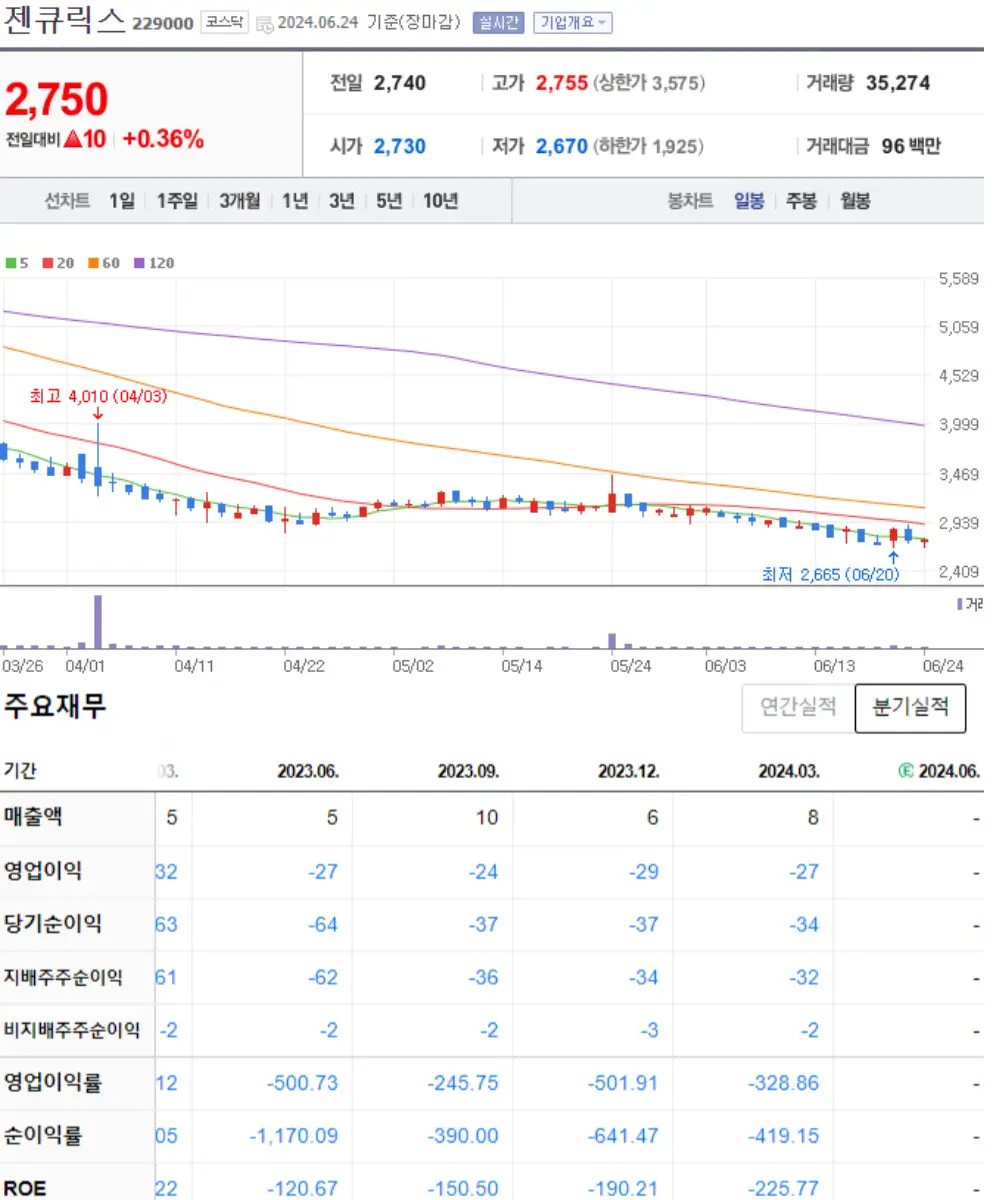1000x1200 pixels.
Task: Switch to the 월봉 candle chart
Action: coord(855,201)
